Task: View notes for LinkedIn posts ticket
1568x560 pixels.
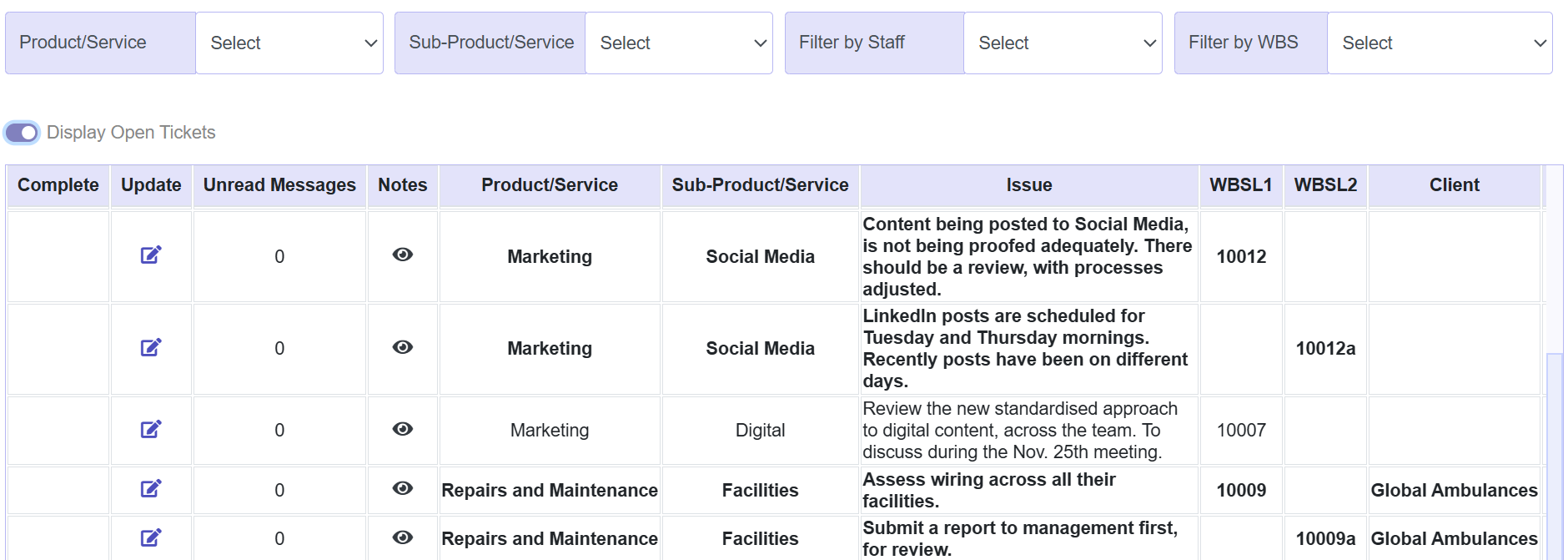Action: [x=403, y=347]
